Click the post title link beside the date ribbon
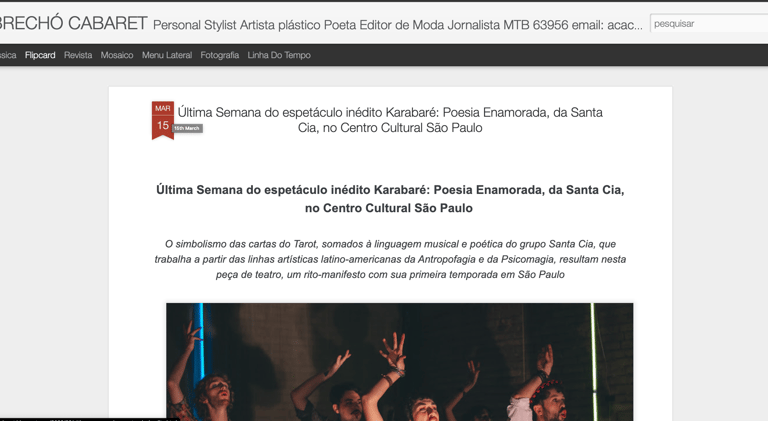The width and height of the screenshot is (768, 421). (x=390, y=120)
